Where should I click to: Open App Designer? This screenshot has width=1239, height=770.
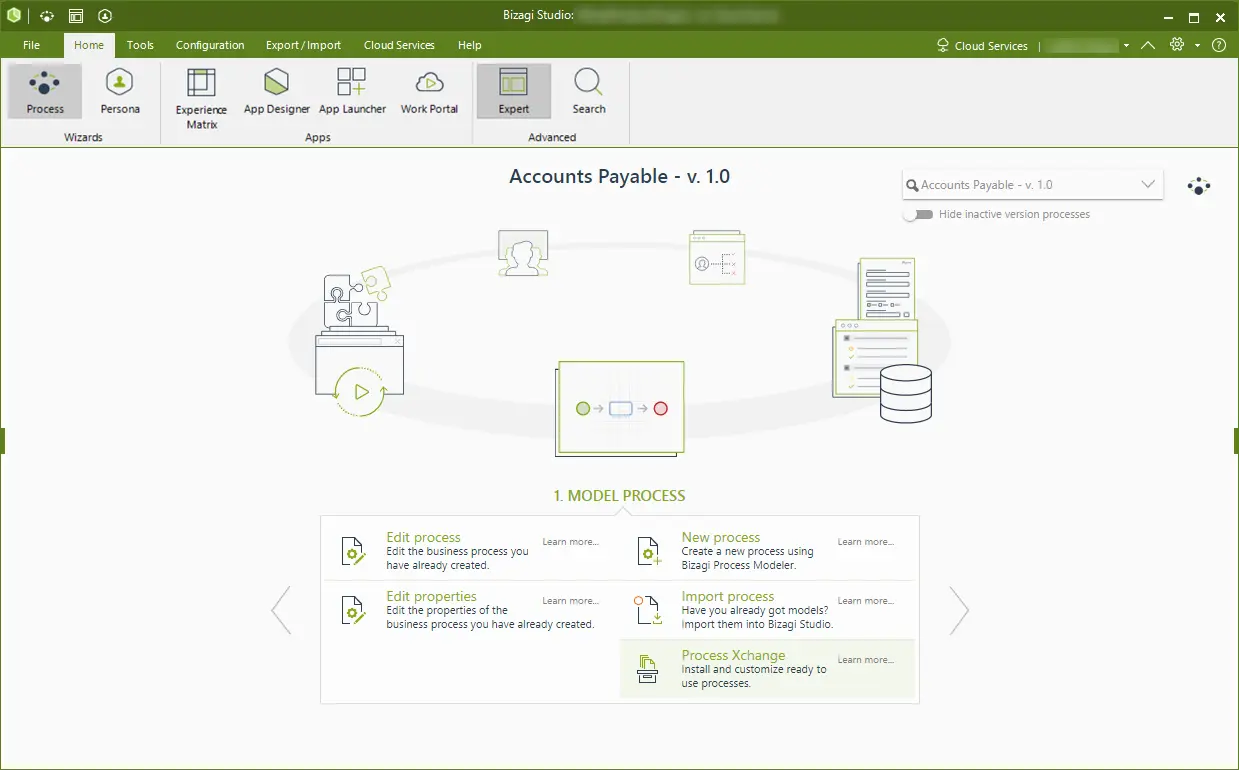pos(277,91)
